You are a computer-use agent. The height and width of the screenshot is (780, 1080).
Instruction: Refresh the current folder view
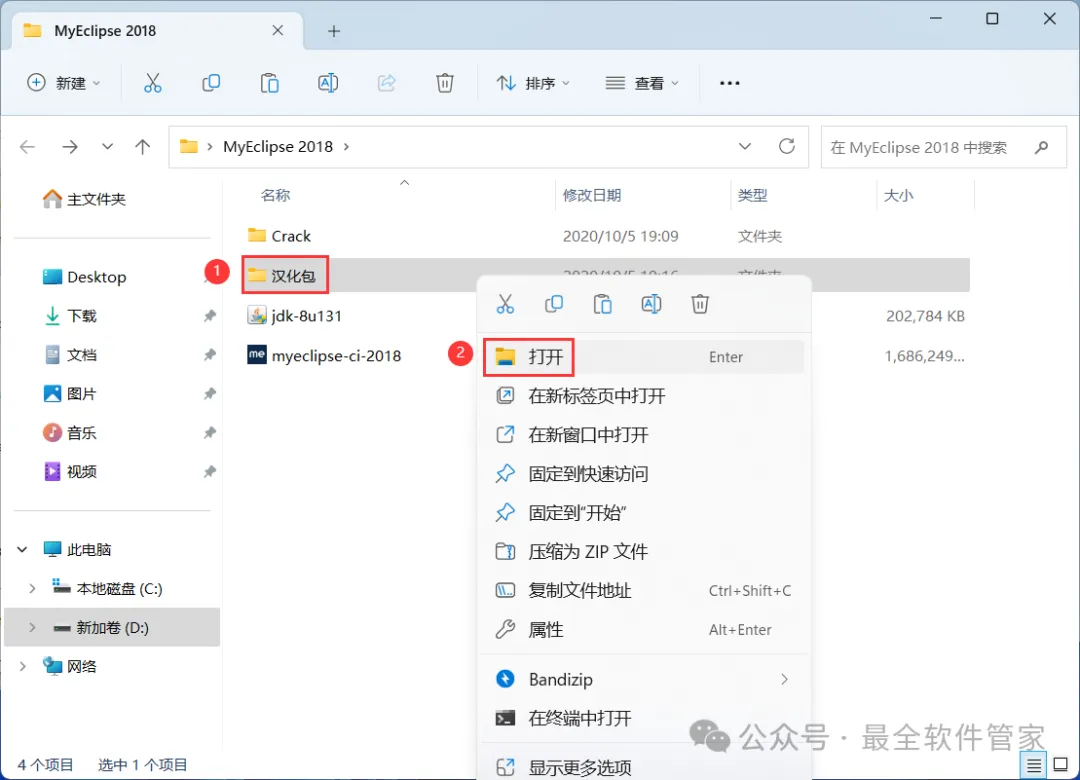(x=787, y=146)
